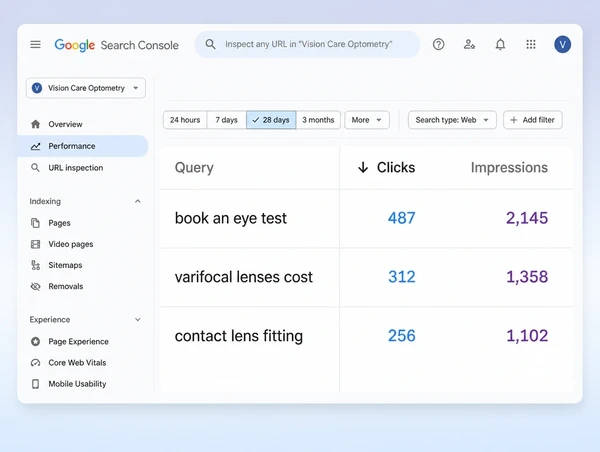Click the Removals crossed-eye icon

point(35,286)
